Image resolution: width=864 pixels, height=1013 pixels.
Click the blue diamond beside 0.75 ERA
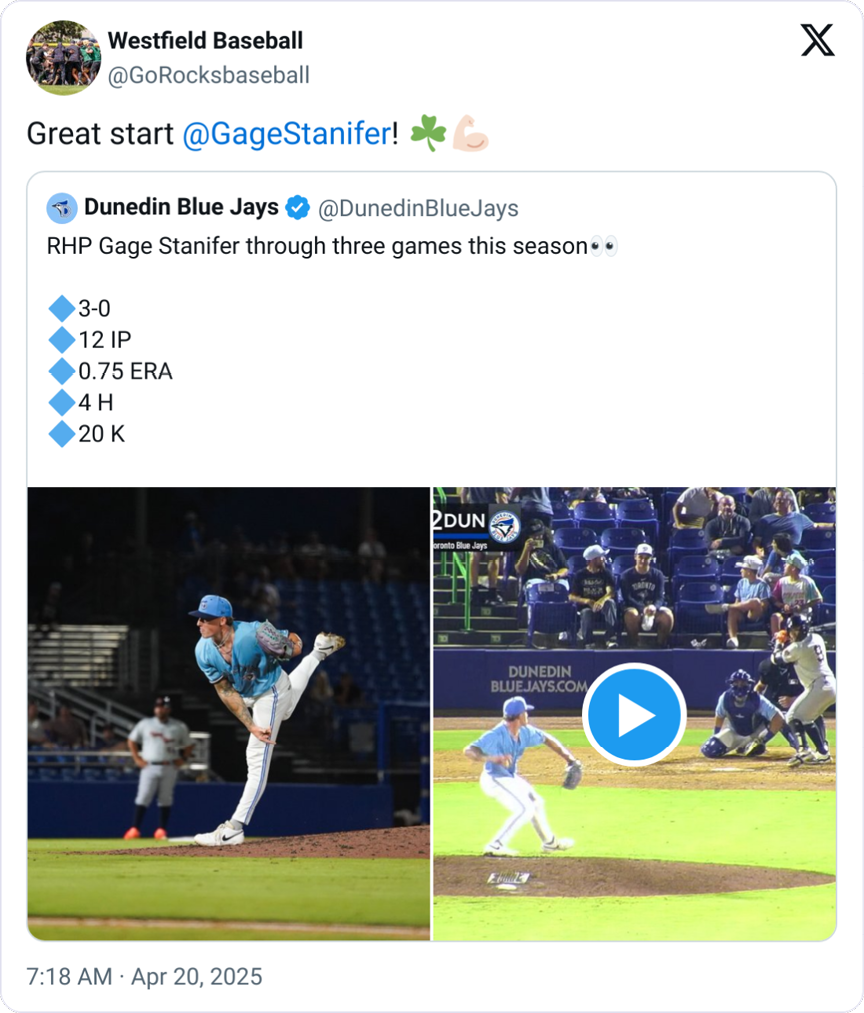(x=61, y=372)
